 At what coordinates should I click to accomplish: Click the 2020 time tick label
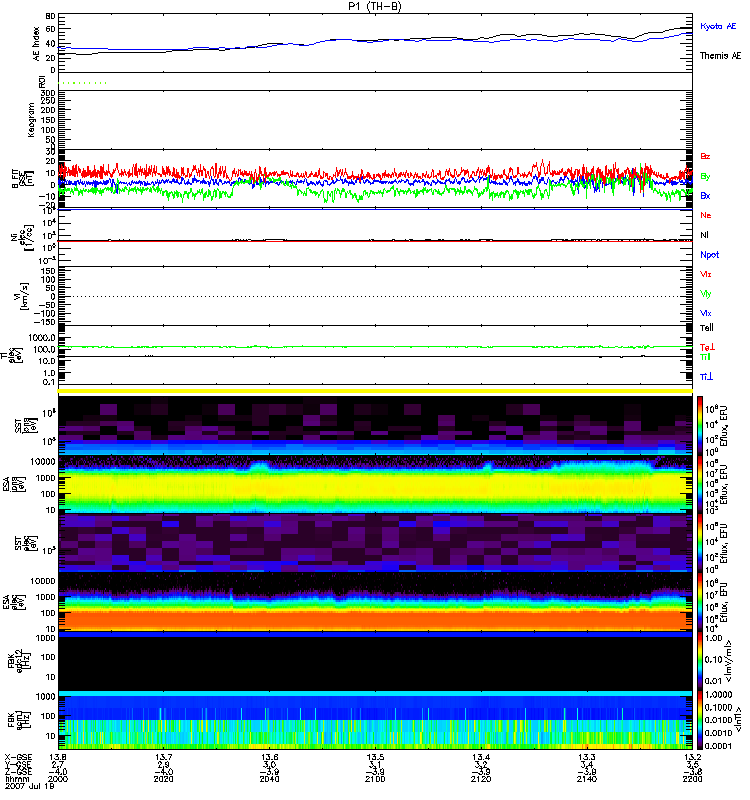(163, 779)
